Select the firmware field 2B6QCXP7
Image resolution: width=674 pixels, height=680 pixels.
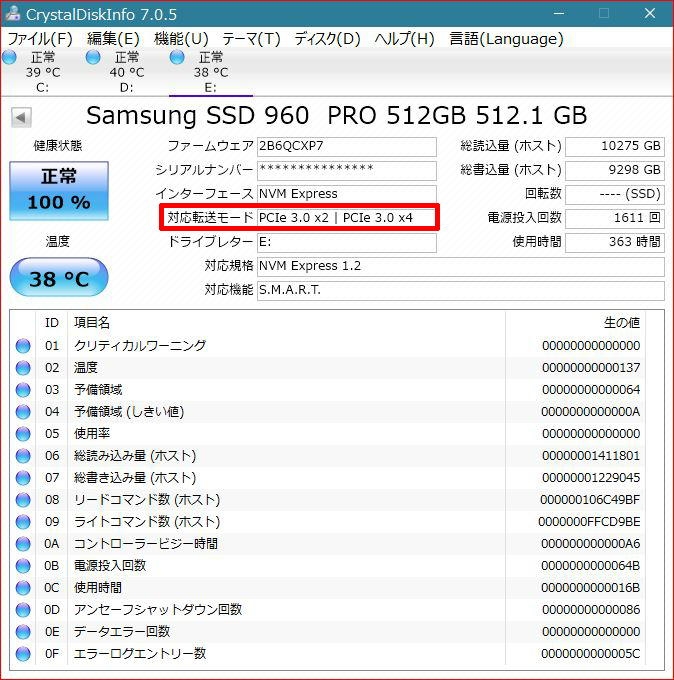pos(347,147)
